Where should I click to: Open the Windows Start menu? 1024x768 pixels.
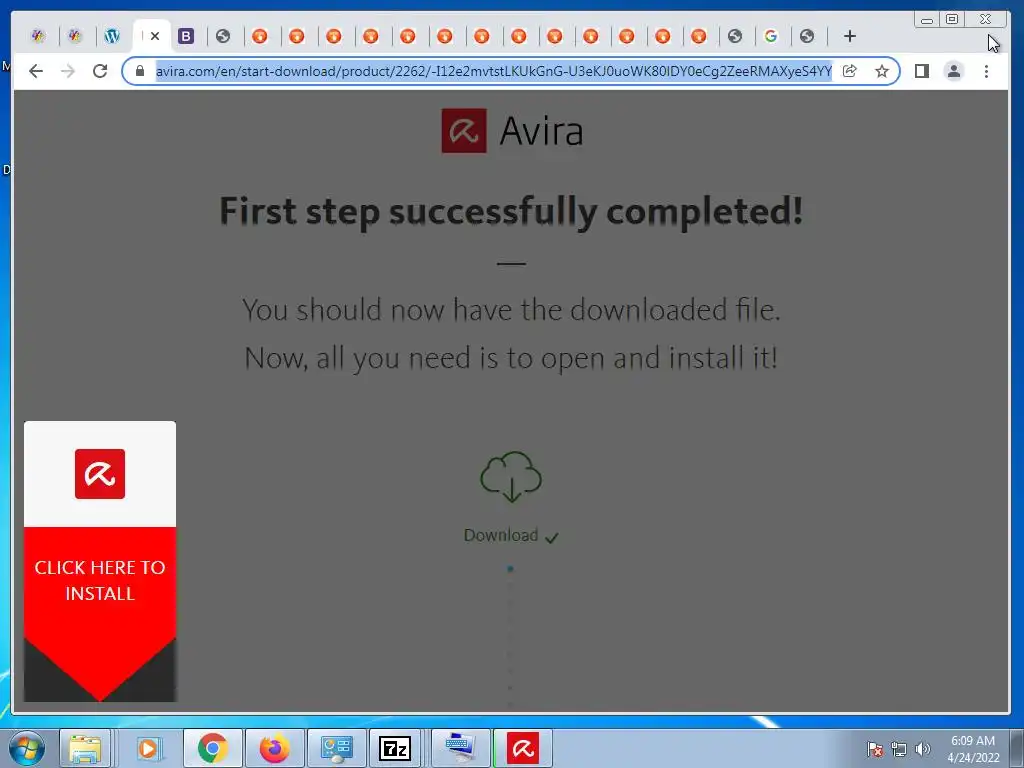(27, 748)
